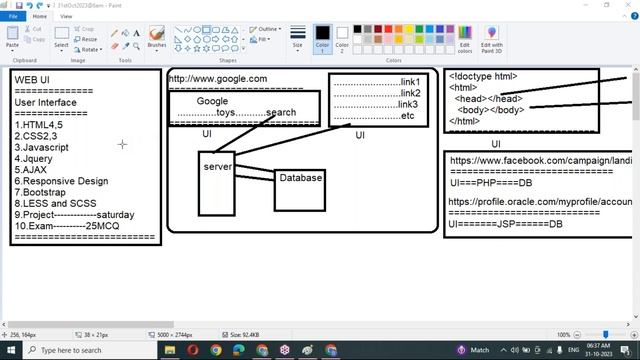
Task: Select Color 1 foreground box
Action: [322, 39]
